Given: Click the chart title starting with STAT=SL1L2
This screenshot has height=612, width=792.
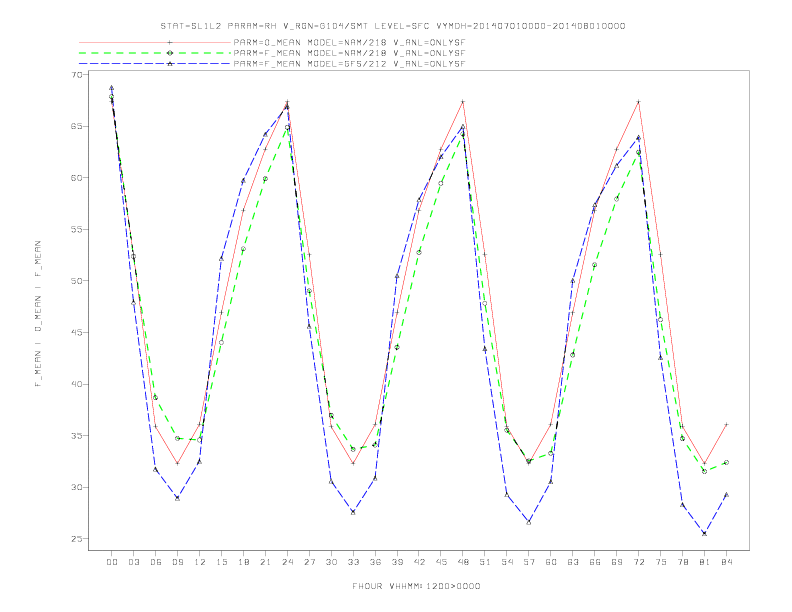Looking at the screenshot, I should coord(393,26).
